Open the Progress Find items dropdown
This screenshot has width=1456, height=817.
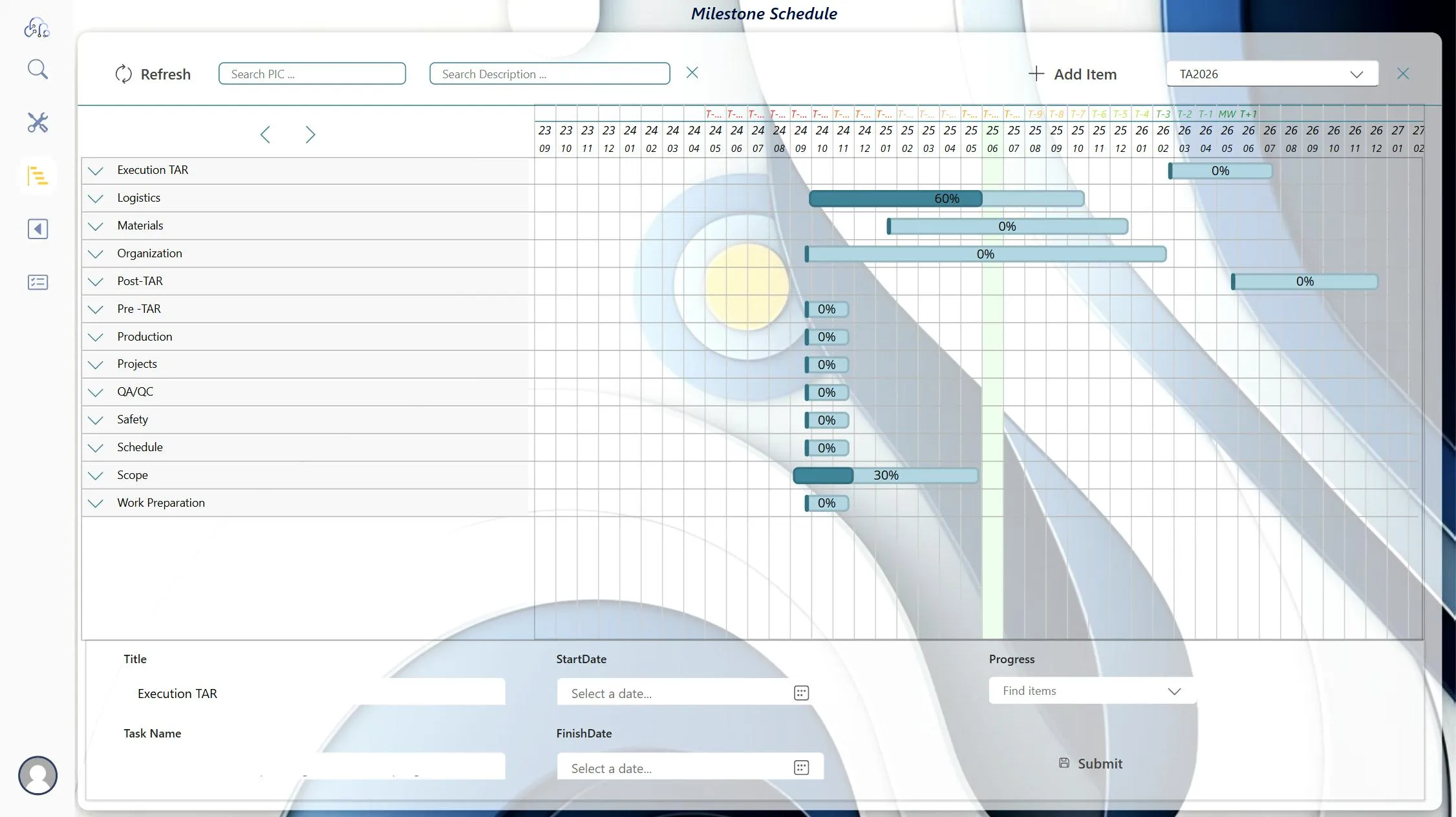pos(1091,690)
